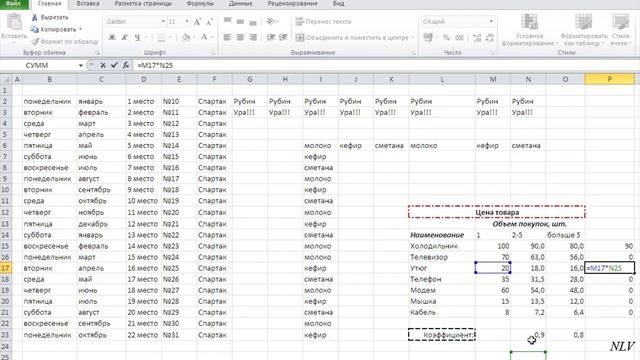The image size is (640, 360).
Task: Open Форматировать как таблицу gallery
Action: tap(584, 30)
